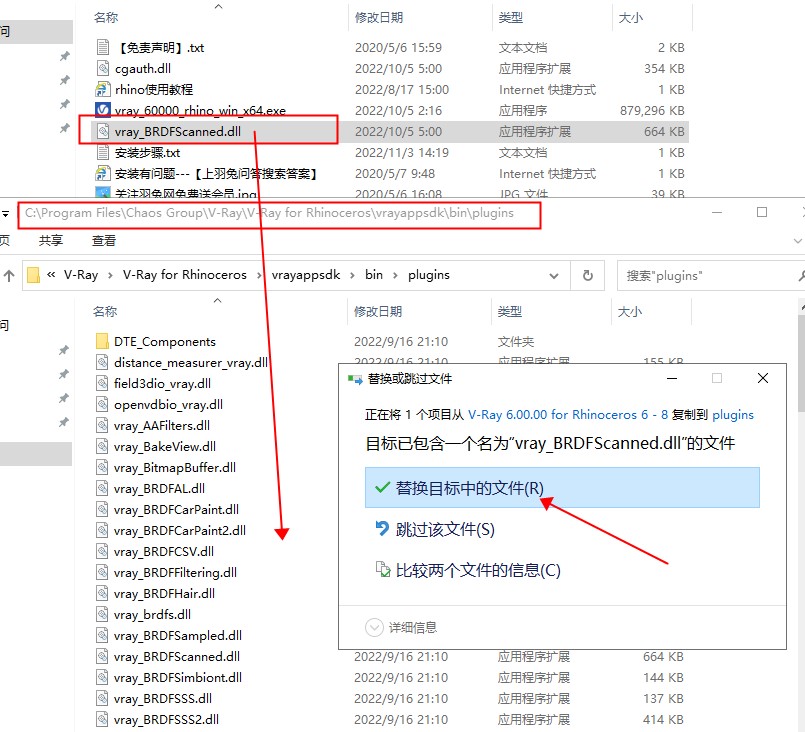The image size is (805, 732).
Task: Select the DTE_Components folder icon
Action: tap(102, 341)
